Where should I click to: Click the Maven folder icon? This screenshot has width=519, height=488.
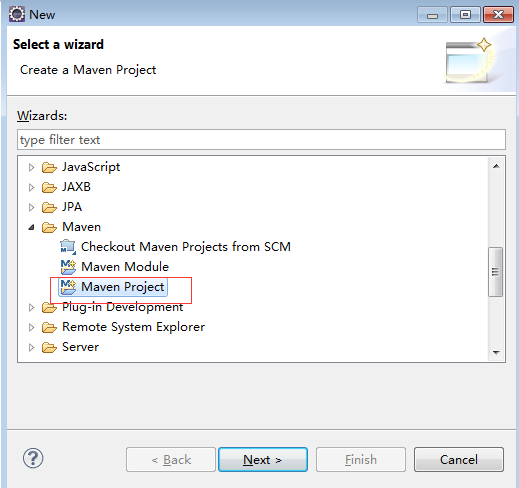pyautogui.click(x=49, y=227)
